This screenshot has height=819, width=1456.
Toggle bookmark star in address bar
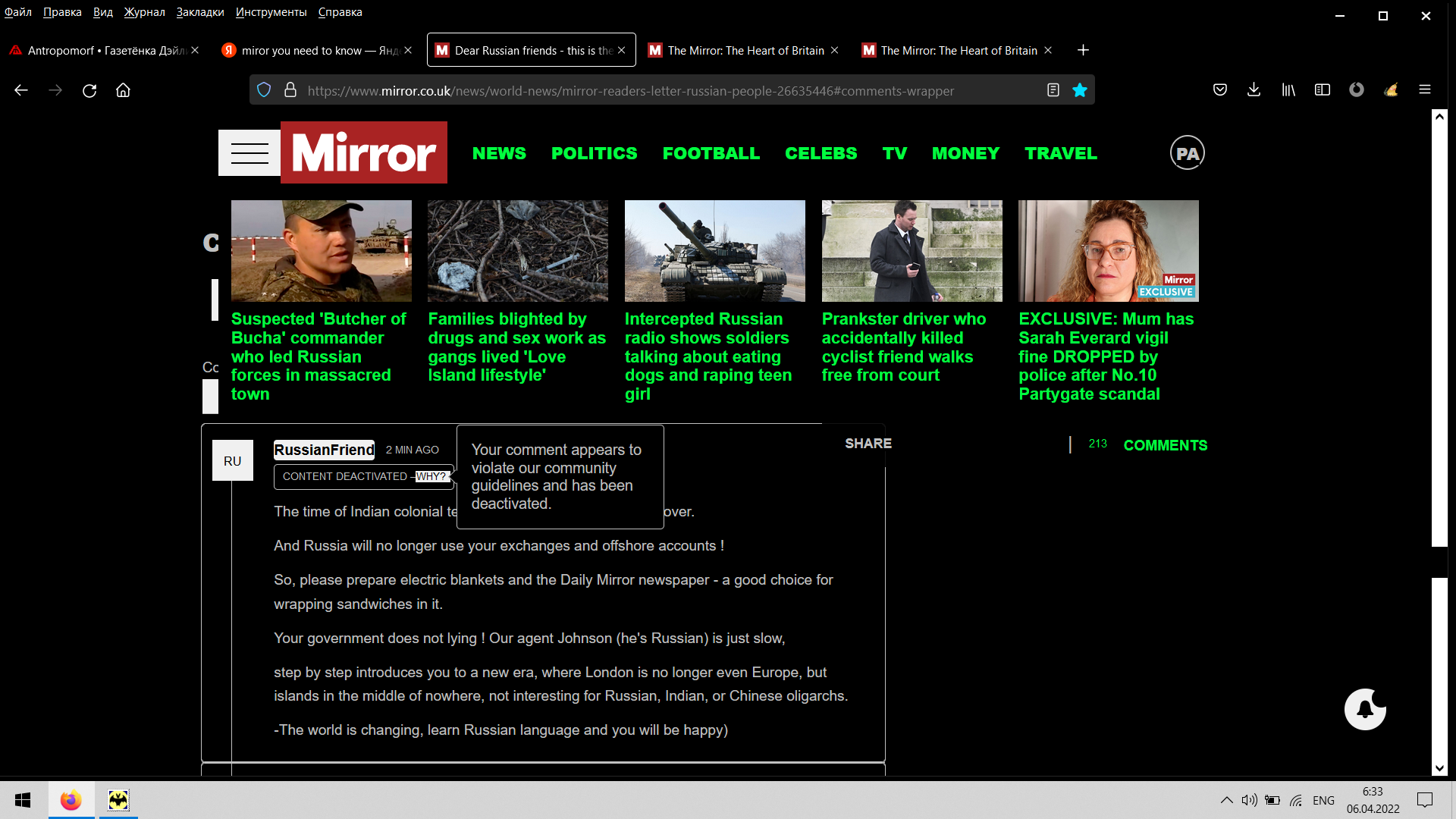point(1080,90)
